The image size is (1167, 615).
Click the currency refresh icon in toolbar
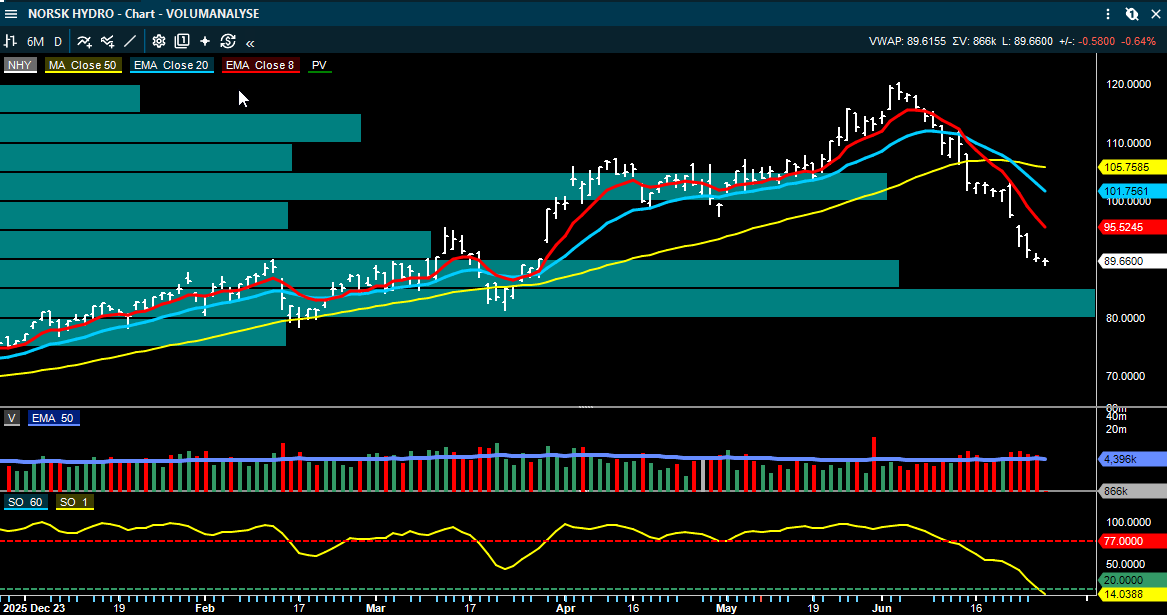coord(228,42)
